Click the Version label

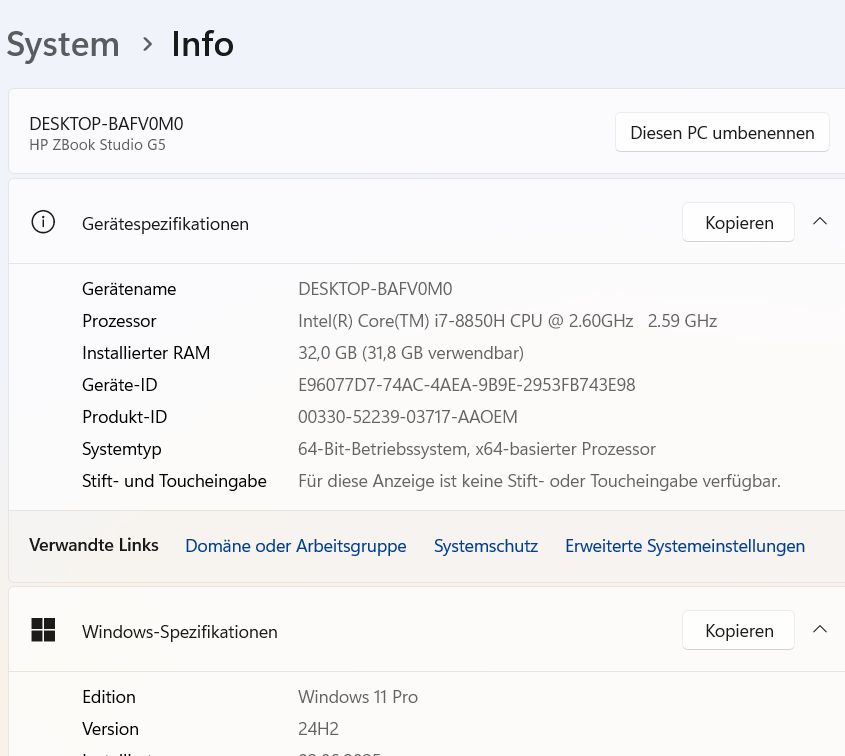[x=110, y=729]
